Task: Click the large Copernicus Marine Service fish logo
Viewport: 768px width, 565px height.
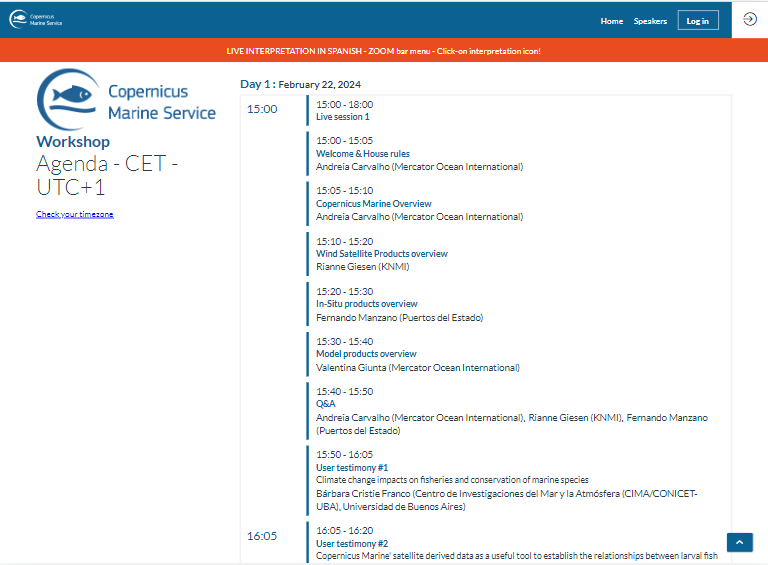Action: (126, 100)
